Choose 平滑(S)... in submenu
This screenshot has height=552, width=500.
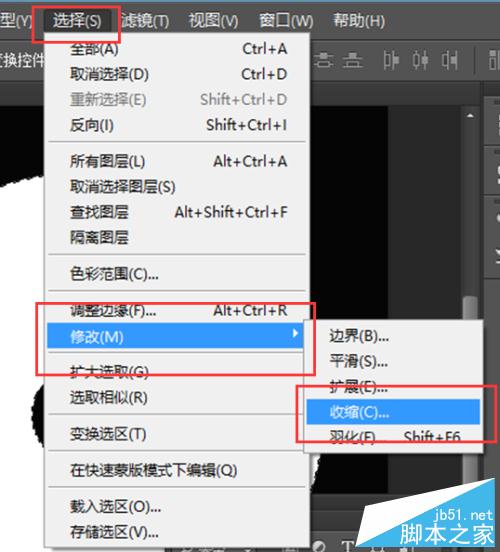[x=393, y=361]
